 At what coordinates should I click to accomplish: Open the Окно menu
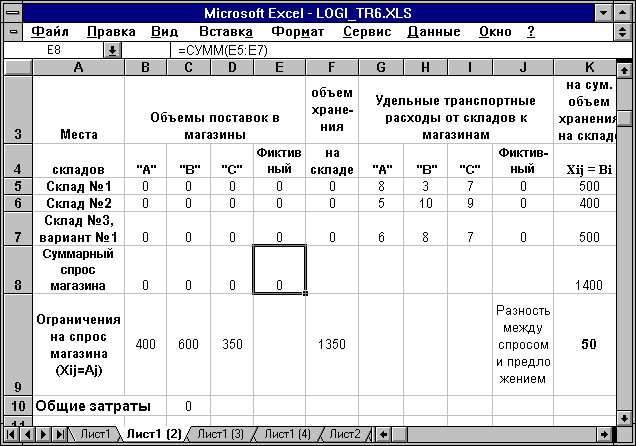(x=495, y=32)
